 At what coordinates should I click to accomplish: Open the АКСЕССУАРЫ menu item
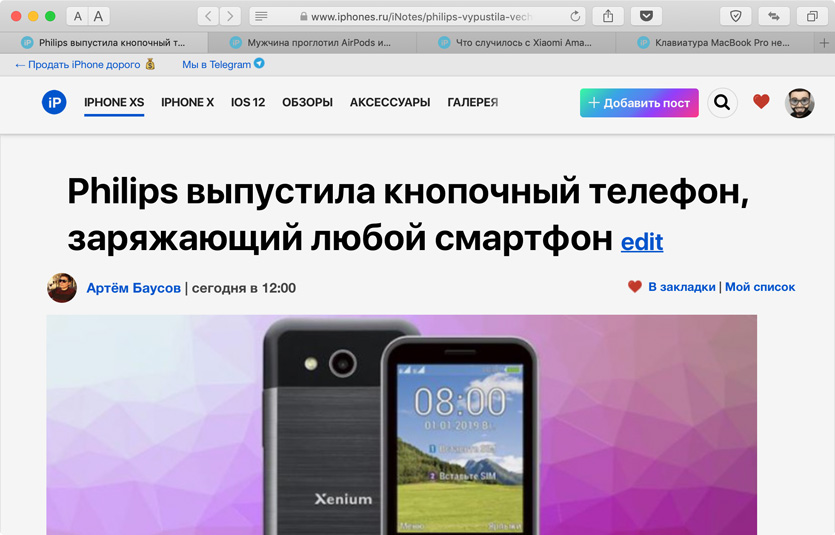[x=390, y=102]
